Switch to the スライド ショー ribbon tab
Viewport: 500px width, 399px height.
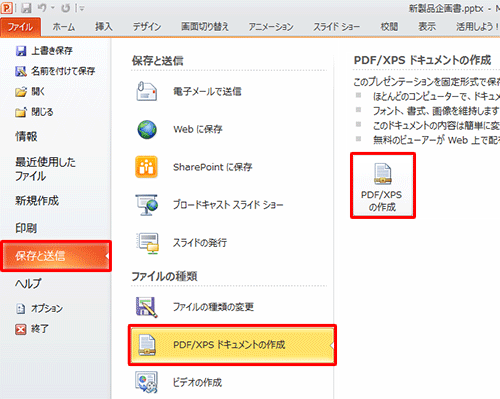(x=336, y=27)
